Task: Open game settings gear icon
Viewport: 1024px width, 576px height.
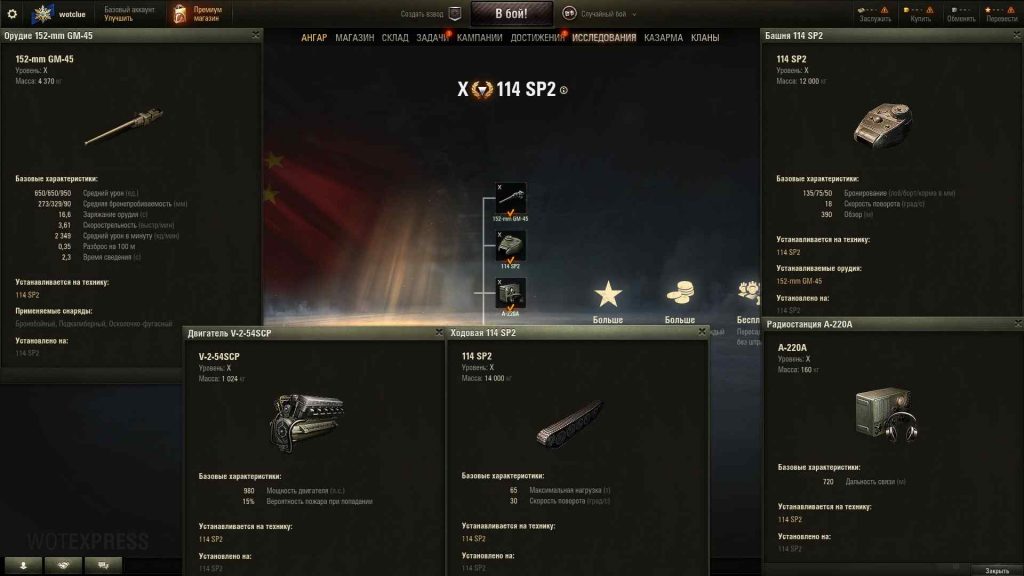Action: [x=12, y=14]
